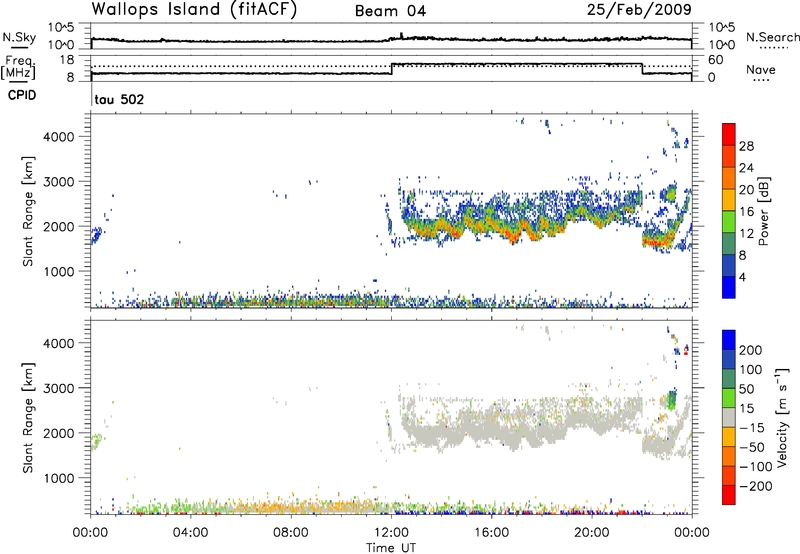Image resolution: width=800 pixels, height=554 pixels.
Task: Pick the red top swatch of Power colorbar
Action: point(729,134)
